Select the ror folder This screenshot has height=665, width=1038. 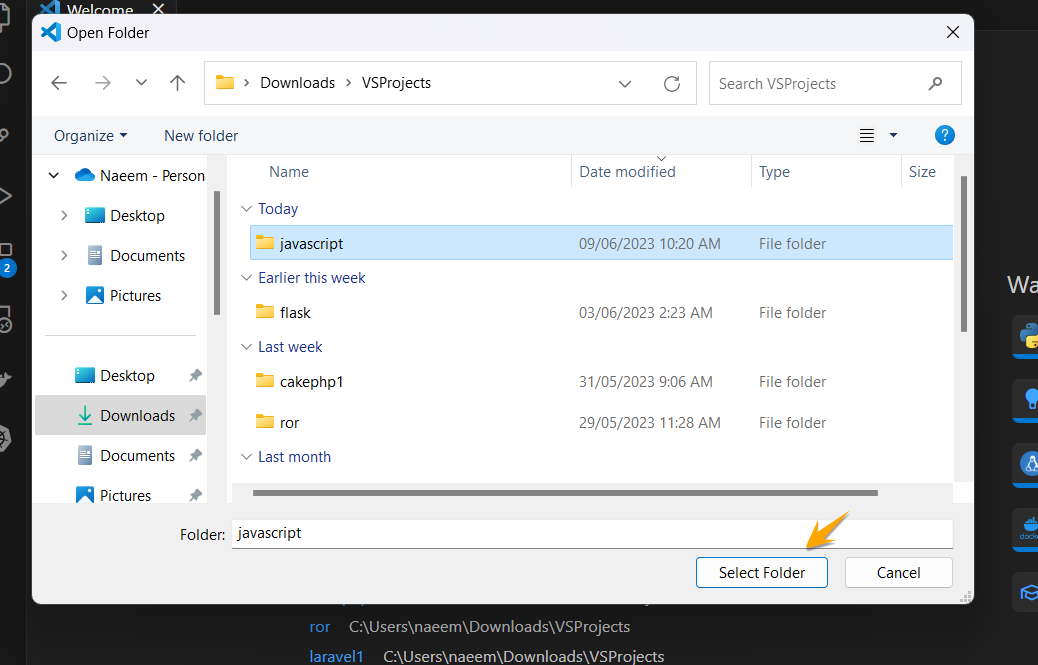[x=601, y=423]
